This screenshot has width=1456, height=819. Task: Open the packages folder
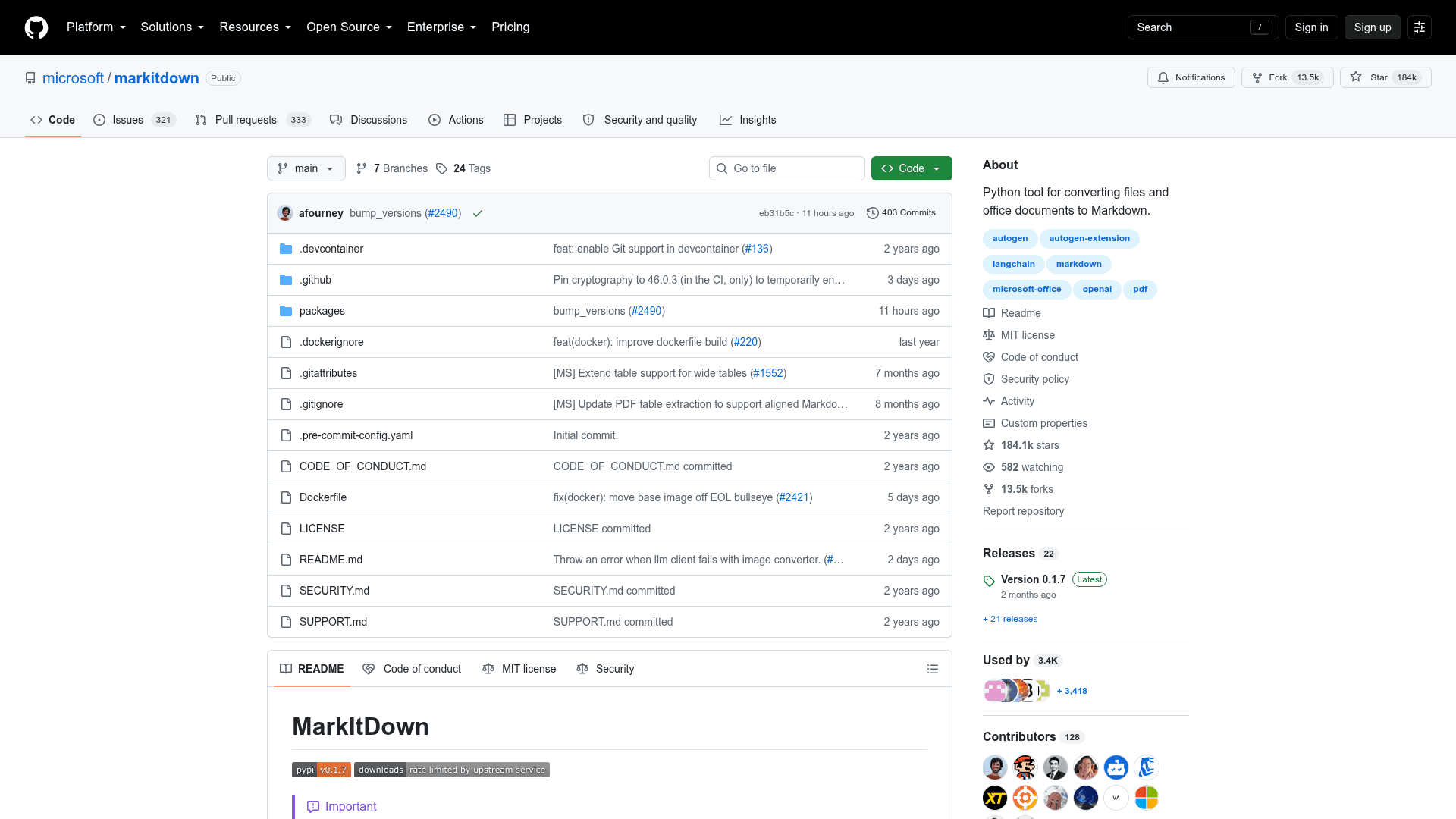pos(322,311)
